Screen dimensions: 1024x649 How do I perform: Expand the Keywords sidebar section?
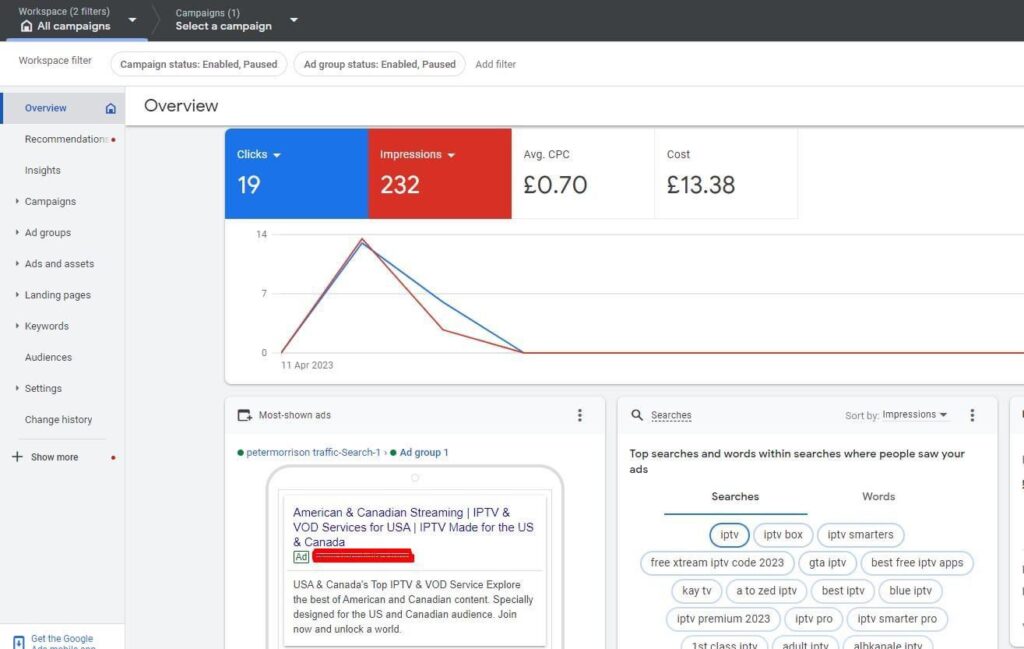tap(17, 326)
